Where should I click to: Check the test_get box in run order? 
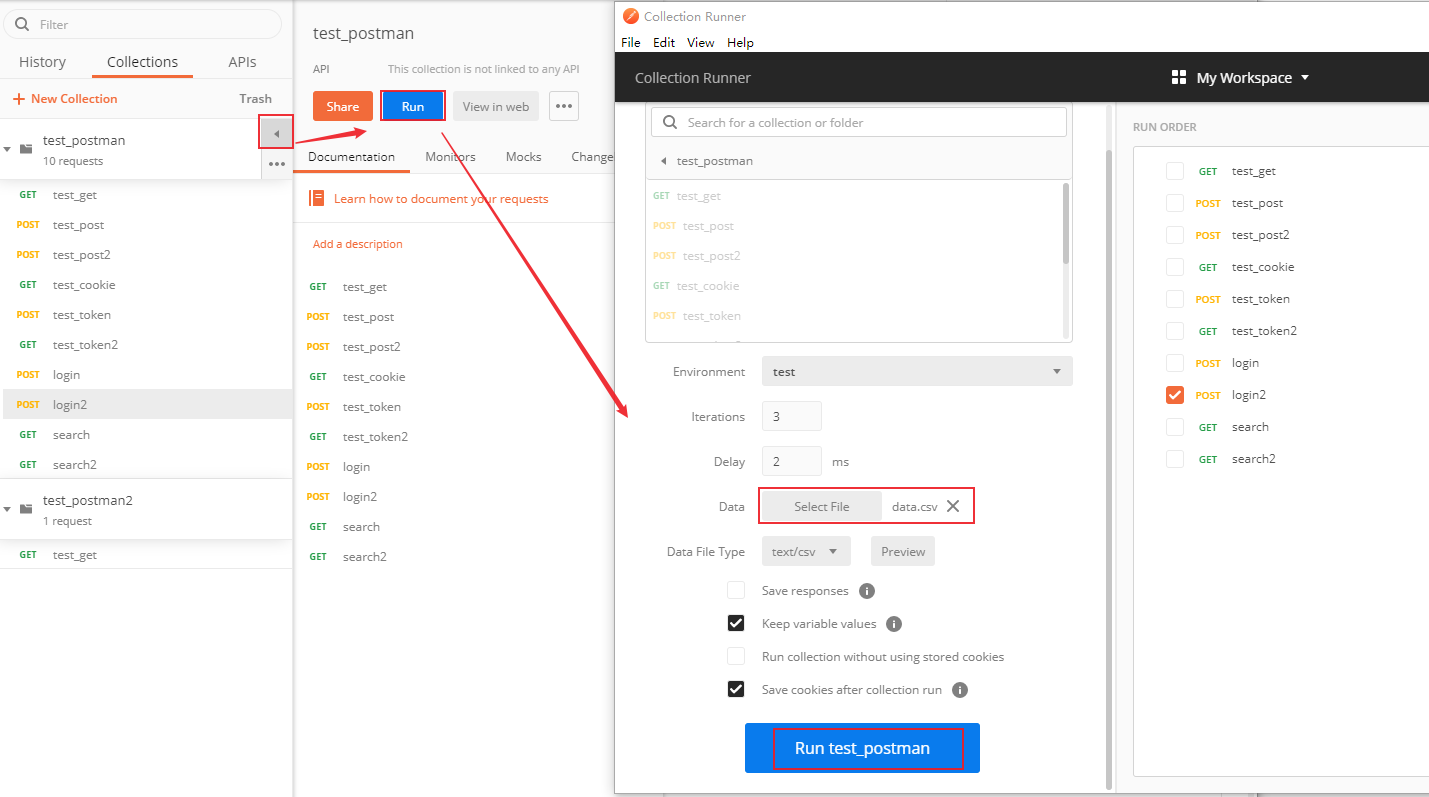pyautogui.click(x=1175, y=171)
